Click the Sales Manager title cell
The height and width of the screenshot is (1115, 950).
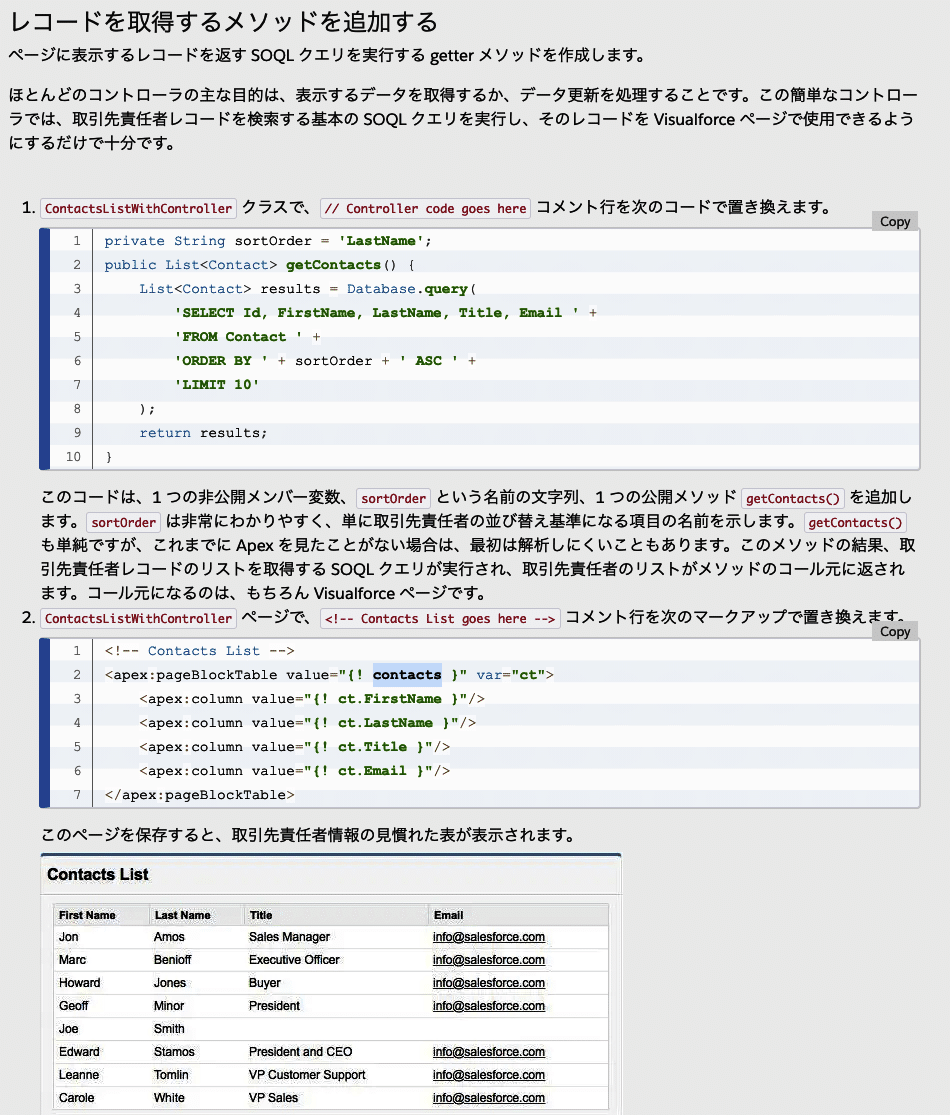click(289, 937)
